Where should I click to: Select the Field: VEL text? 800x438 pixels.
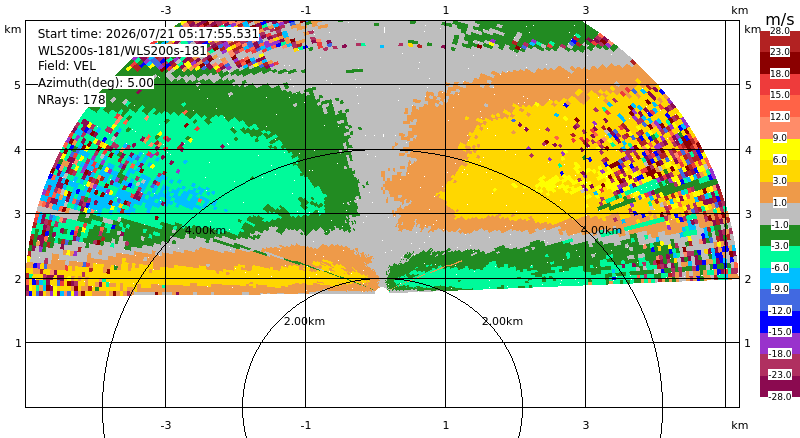(x=67, y=66)
